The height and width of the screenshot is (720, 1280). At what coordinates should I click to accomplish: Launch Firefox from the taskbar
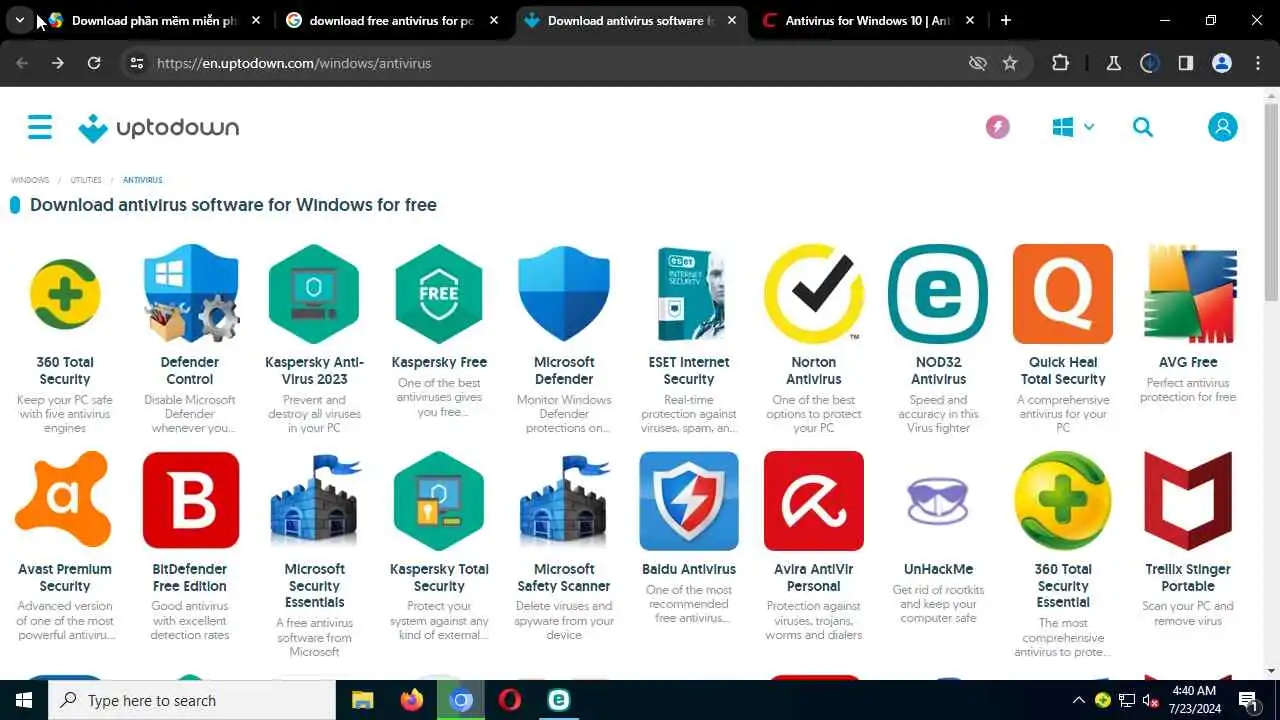411,700
